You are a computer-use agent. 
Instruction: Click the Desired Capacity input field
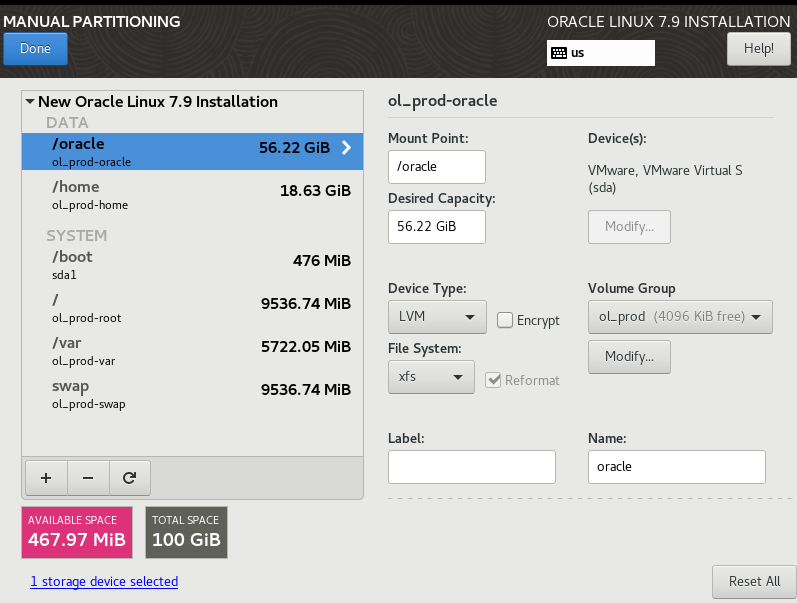click(437, 227)
